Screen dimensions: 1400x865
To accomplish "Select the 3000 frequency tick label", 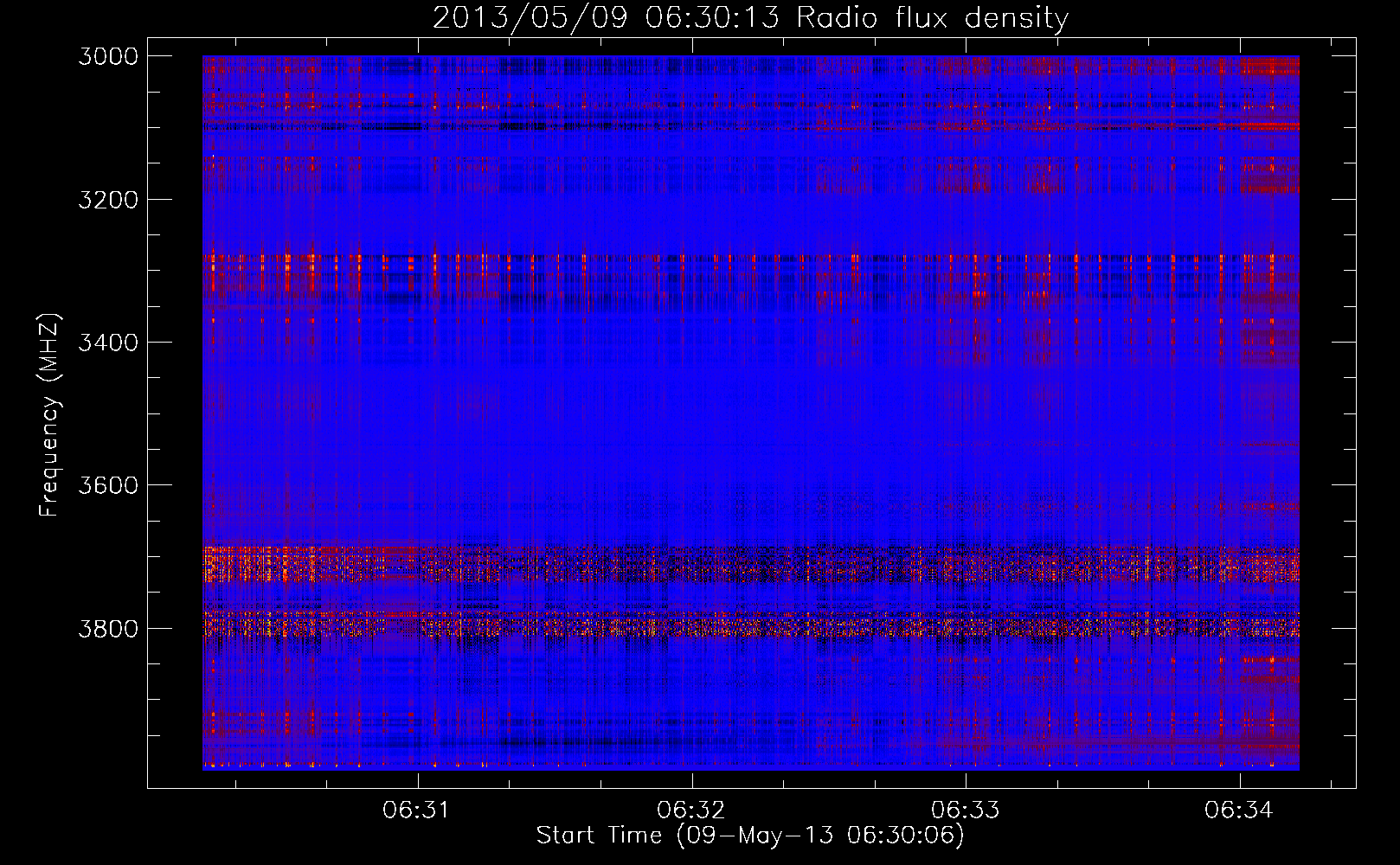I will (108, 56).
